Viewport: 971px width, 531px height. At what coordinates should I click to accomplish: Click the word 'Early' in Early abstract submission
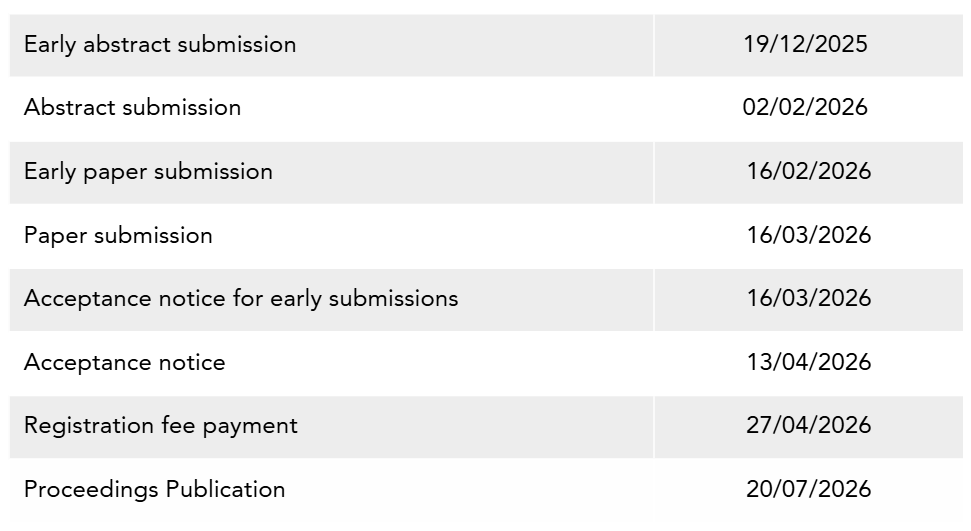(x=49, y=45)
